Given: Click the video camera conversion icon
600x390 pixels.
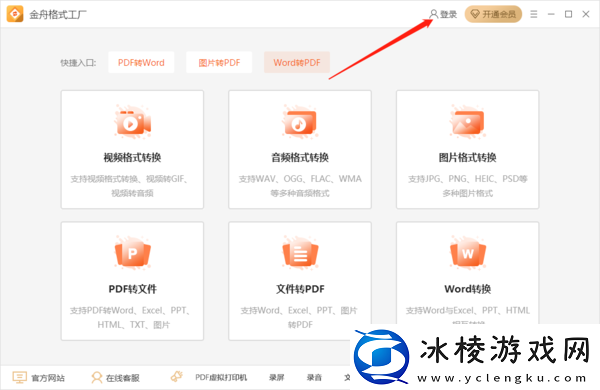Looking at the screenshot, I should pos(132,122).
